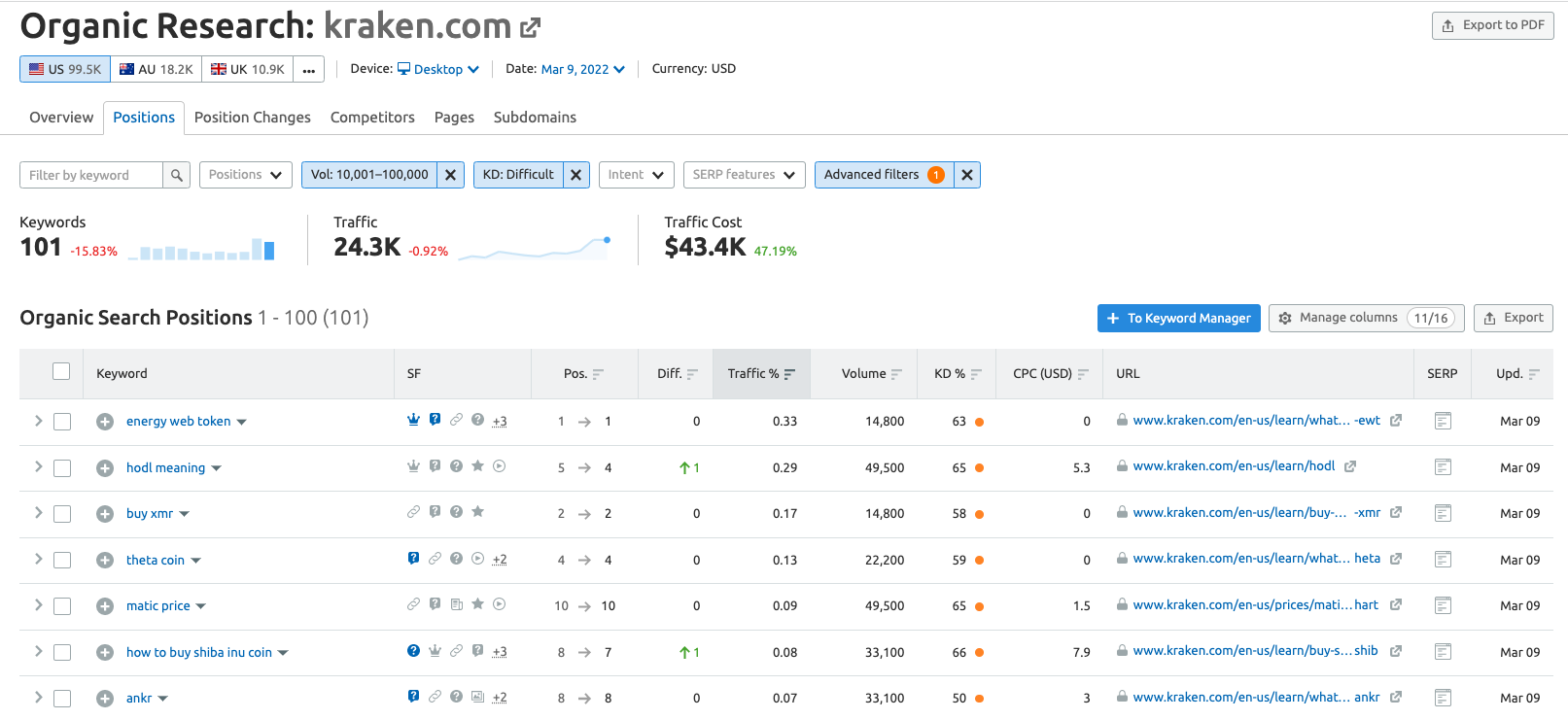The height and width of the screenshot is (720, 1568).
Task: Add buy xmr keyword via plus icon
Action: [105, 514]
